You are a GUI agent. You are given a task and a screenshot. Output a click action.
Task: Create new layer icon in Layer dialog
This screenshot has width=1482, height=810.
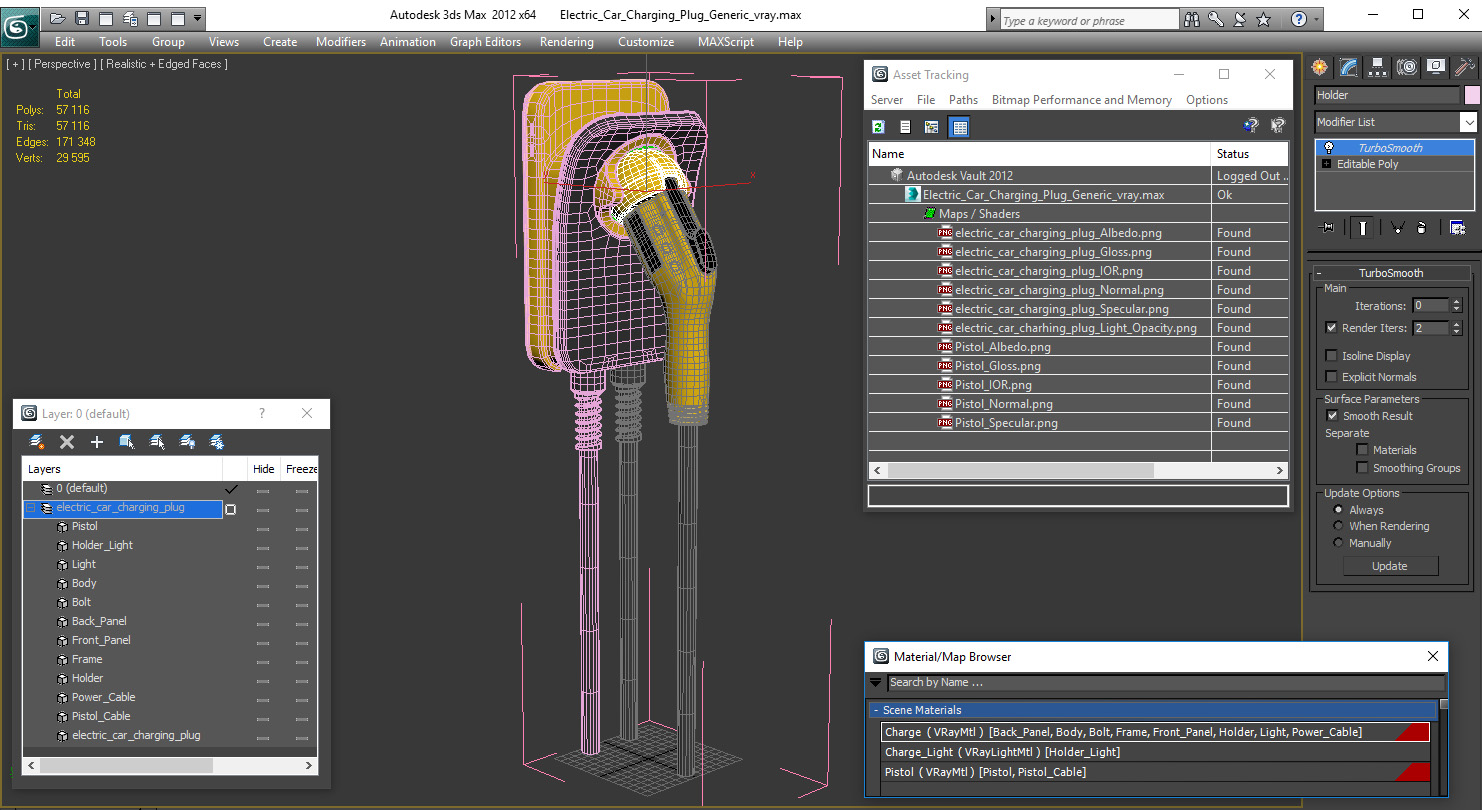coord(37,442)
